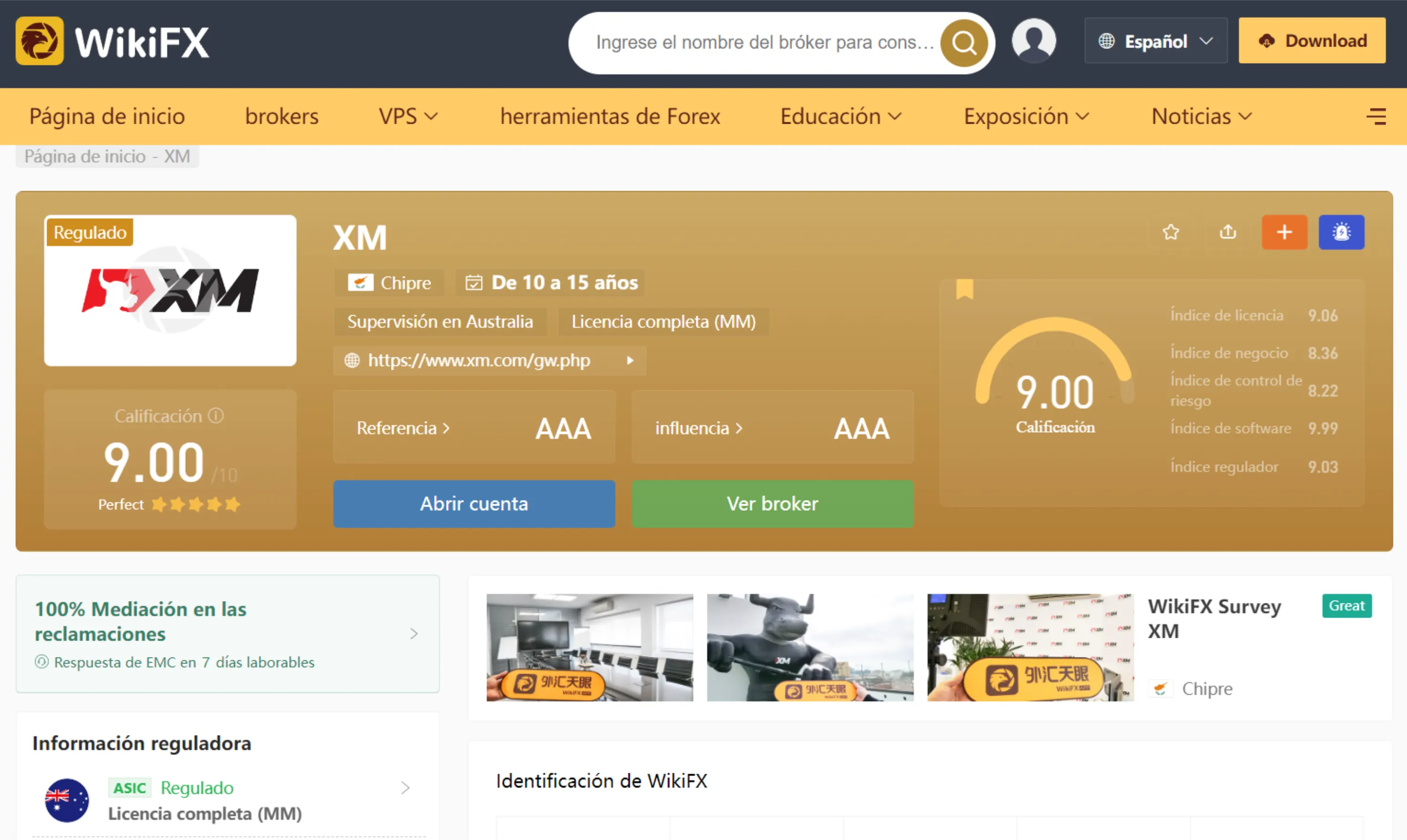
Task: Click the five-star Perfect rating
Action: (x=196, y=504)
